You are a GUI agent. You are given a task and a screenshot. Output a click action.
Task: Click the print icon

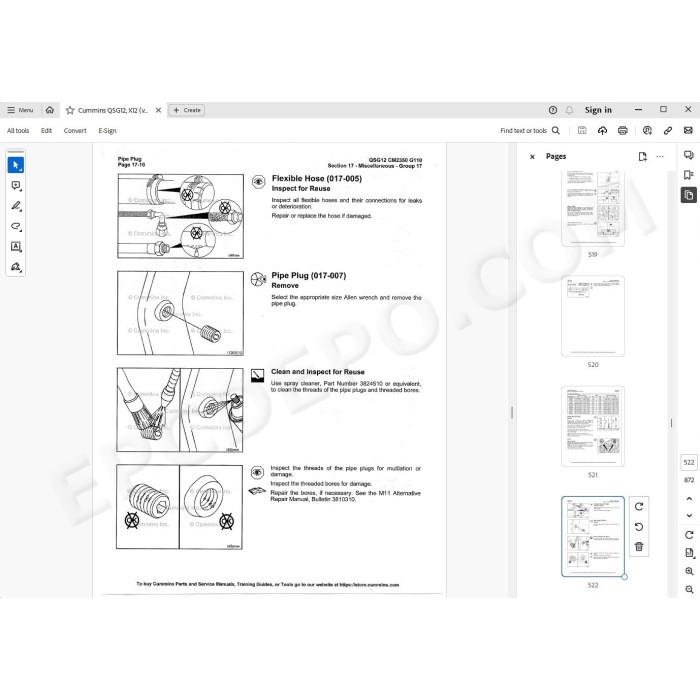tap(623, 130)
